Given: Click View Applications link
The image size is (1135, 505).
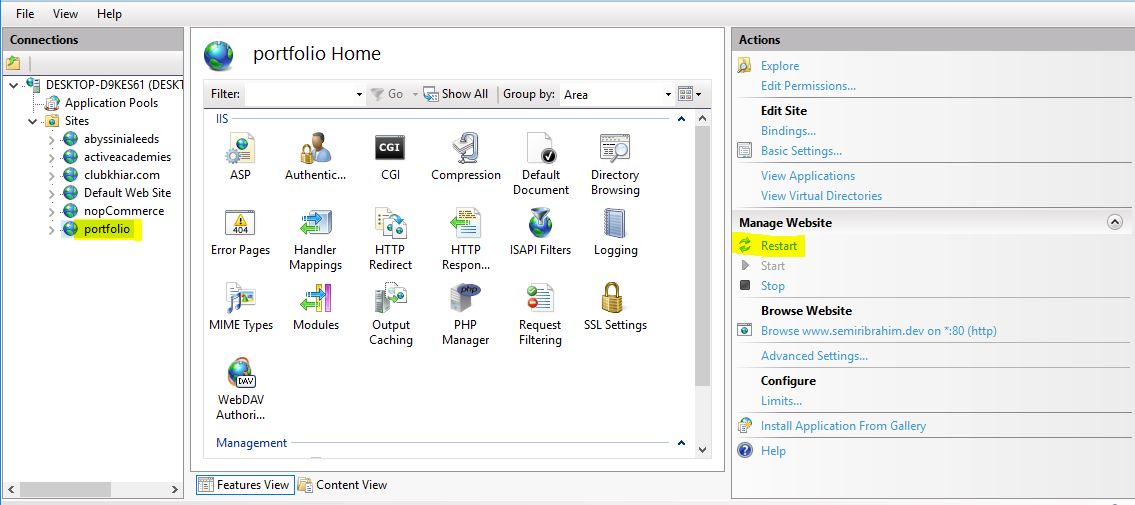Looking at the screenshot, I should click(x=808, y=176).
